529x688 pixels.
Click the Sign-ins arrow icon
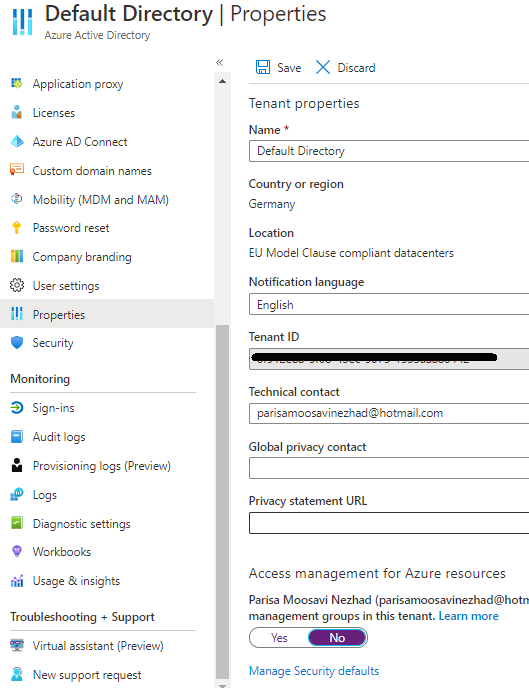click(17, 408)
